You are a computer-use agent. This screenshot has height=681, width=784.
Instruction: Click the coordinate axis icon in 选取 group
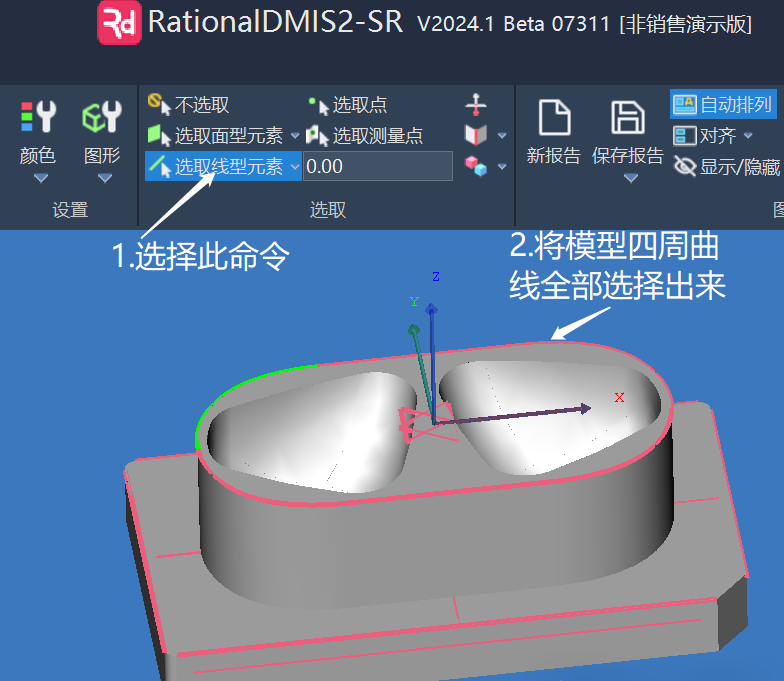(476, 104)
